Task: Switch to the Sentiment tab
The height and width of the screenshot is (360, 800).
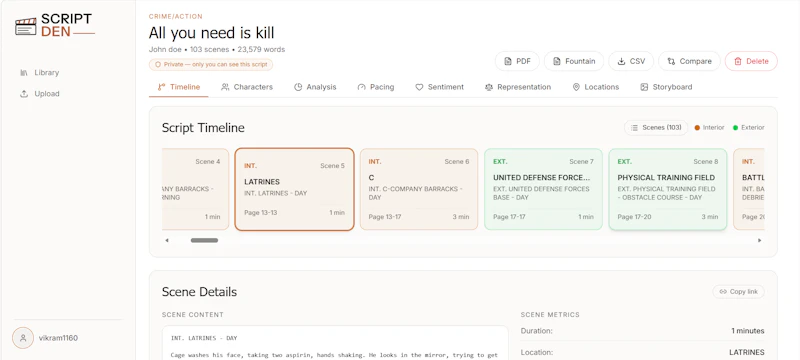Action: point(439,87)
